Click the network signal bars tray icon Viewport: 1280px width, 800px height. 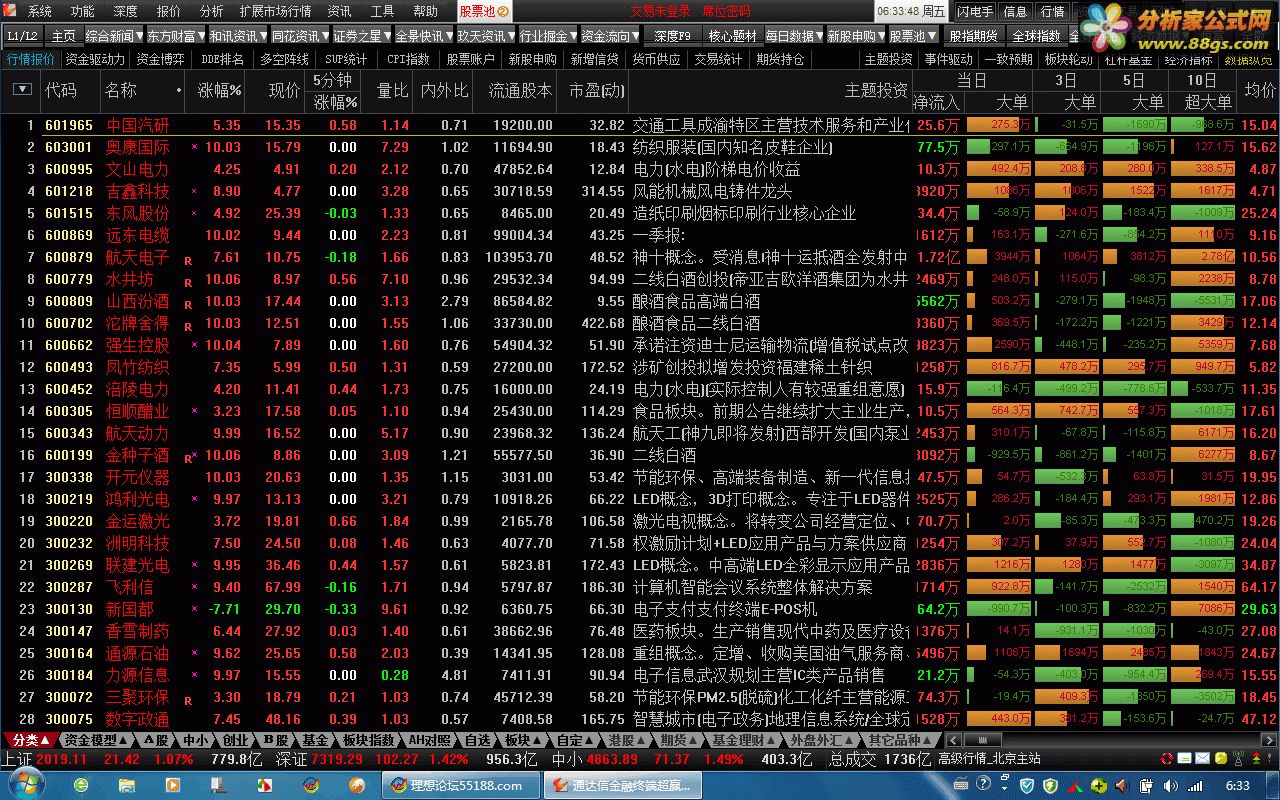coord(1195,786)
